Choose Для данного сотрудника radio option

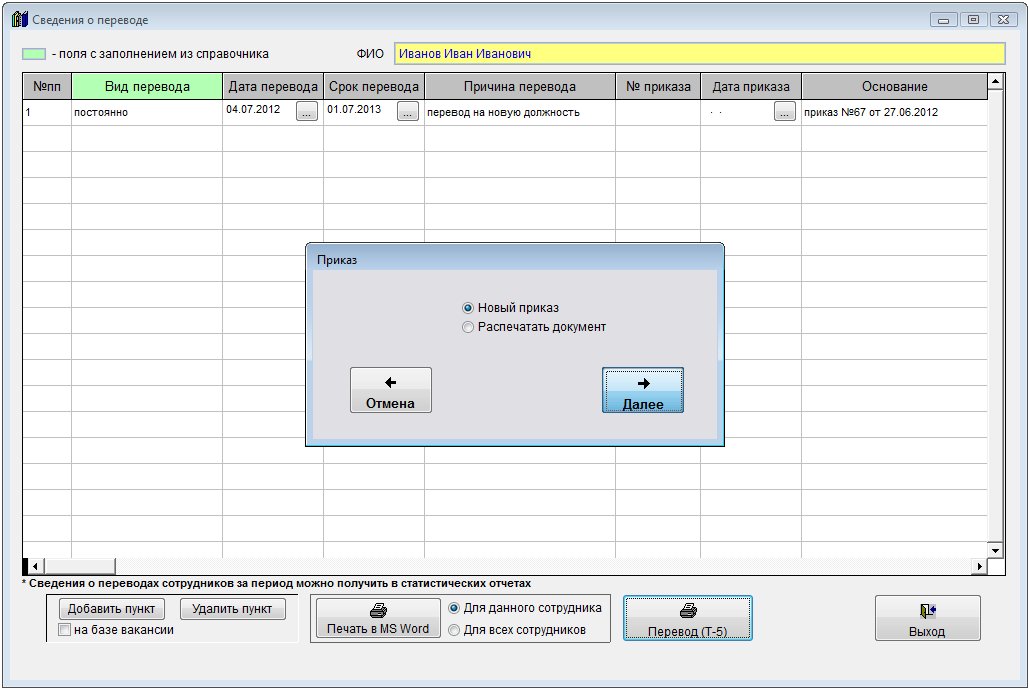click(x=454, y=608)
